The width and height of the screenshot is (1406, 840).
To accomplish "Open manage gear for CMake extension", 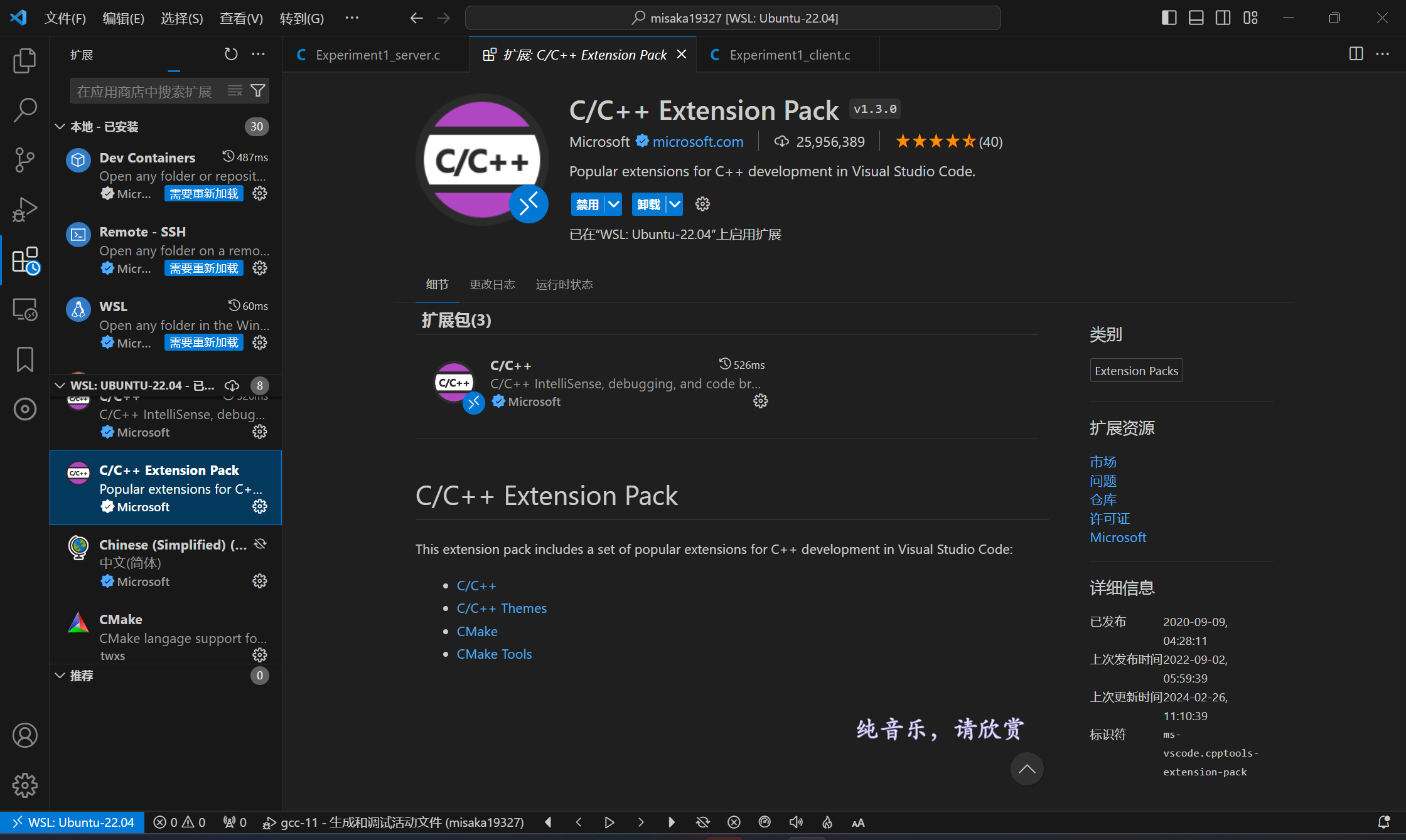I will tap(259, 655).
